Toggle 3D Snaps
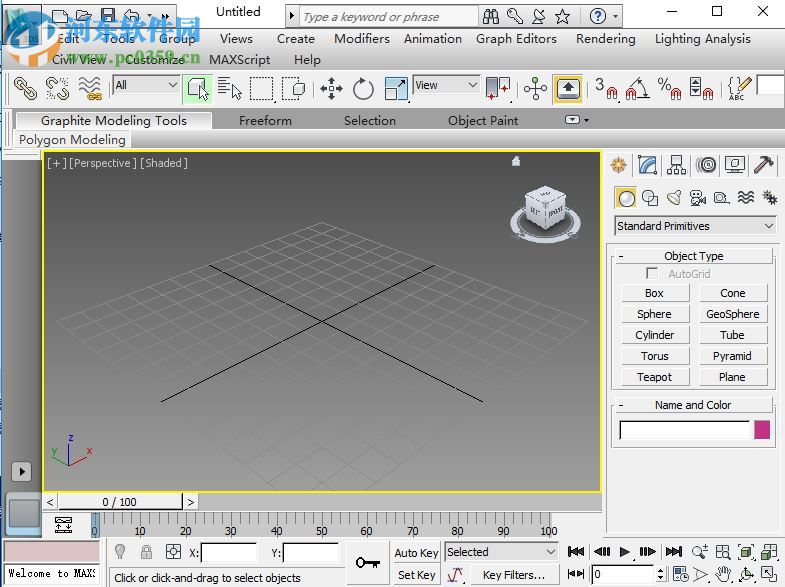The width and height of the screenshot is (785, 587). pos(606,89)
